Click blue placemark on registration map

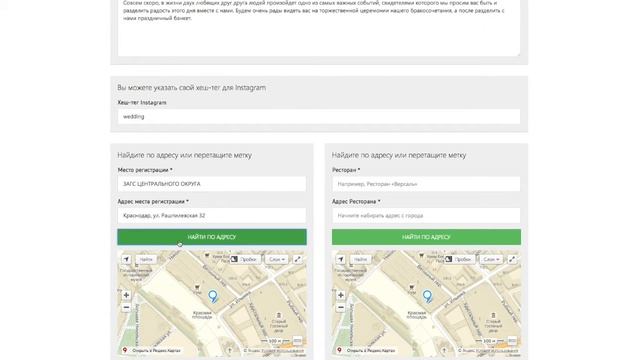[x=213, y=296]
